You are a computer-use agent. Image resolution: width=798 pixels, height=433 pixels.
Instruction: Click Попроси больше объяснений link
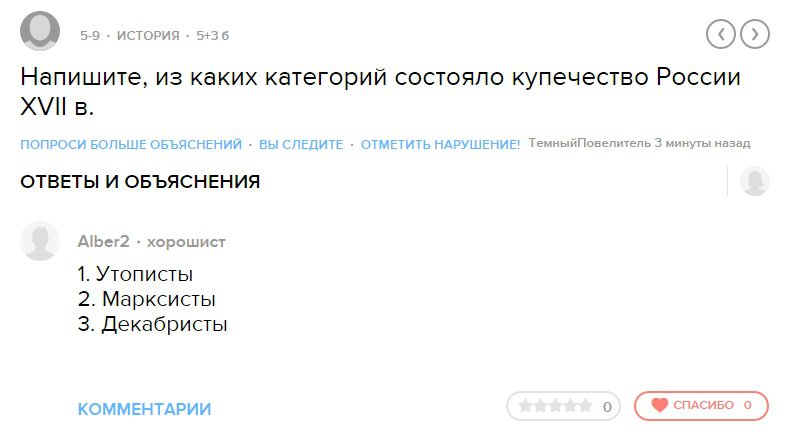(131, 145)
